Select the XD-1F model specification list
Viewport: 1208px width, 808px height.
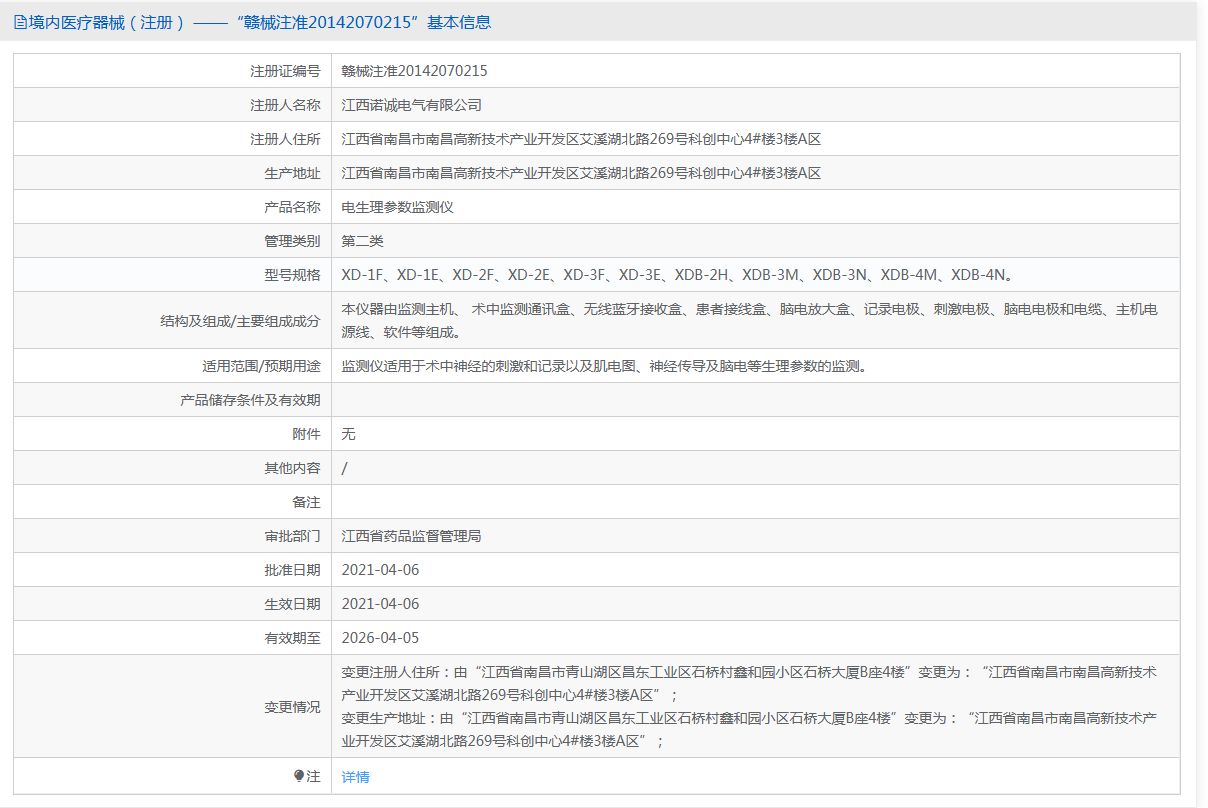point(680,275)
